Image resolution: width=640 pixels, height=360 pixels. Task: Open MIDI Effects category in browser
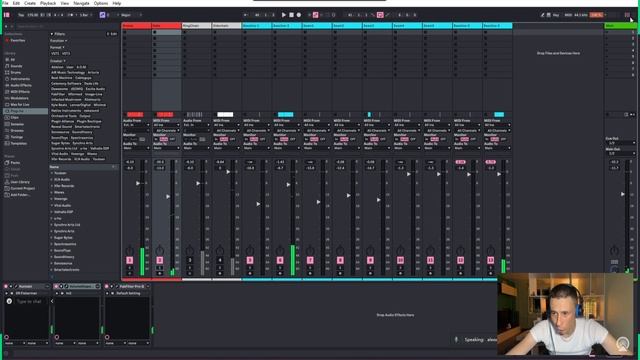click(x=20, y=92)
